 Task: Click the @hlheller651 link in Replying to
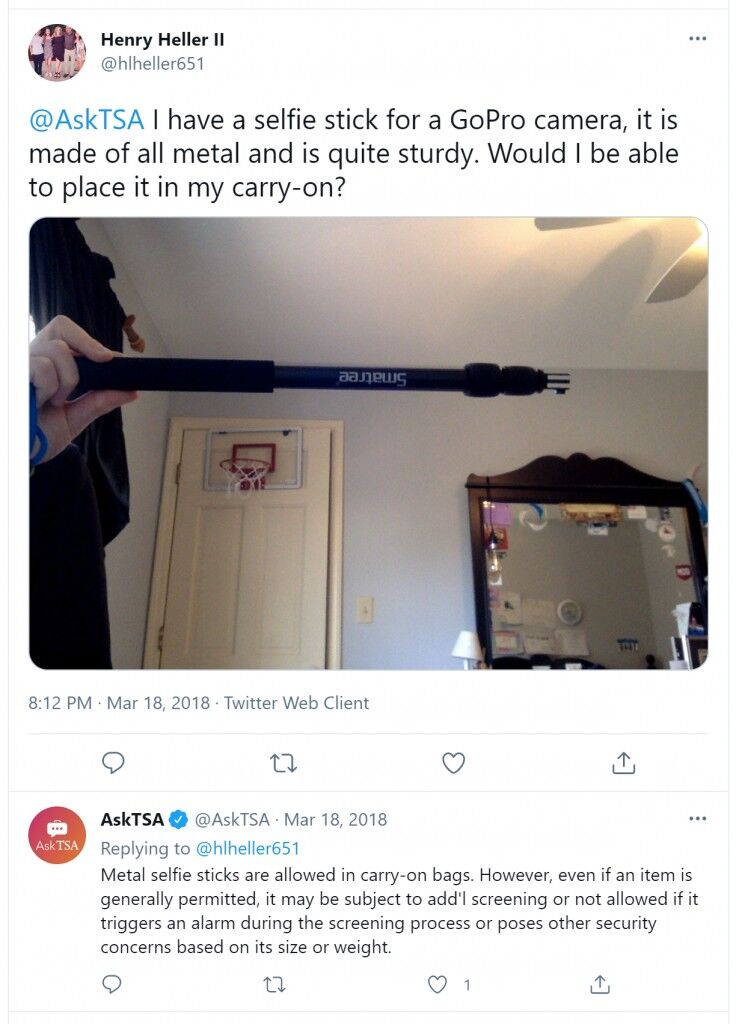248,848
